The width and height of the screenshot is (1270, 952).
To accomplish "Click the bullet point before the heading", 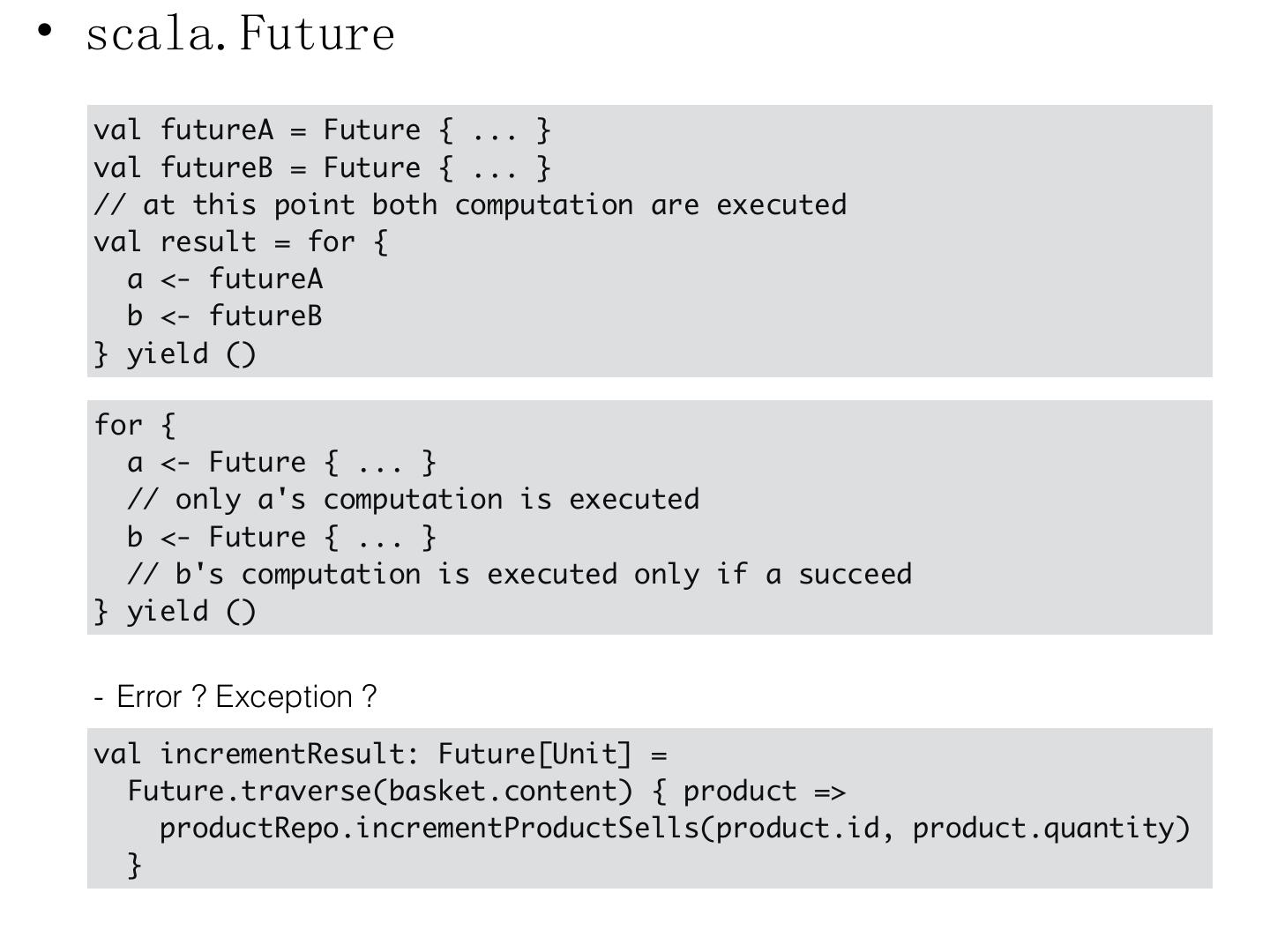I will pyautogui.click(x=46, y=31).
